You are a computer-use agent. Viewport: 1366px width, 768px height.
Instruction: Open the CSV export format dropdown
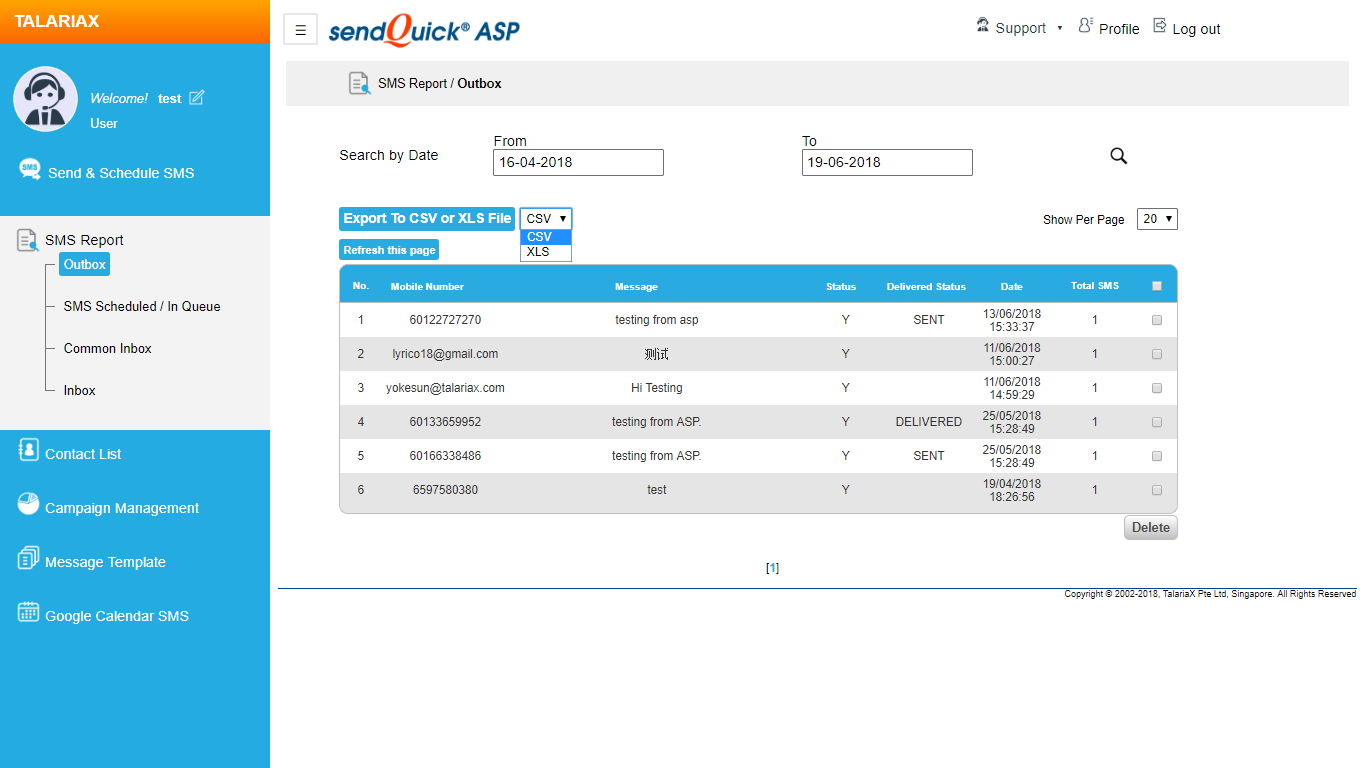click(546, 219)
